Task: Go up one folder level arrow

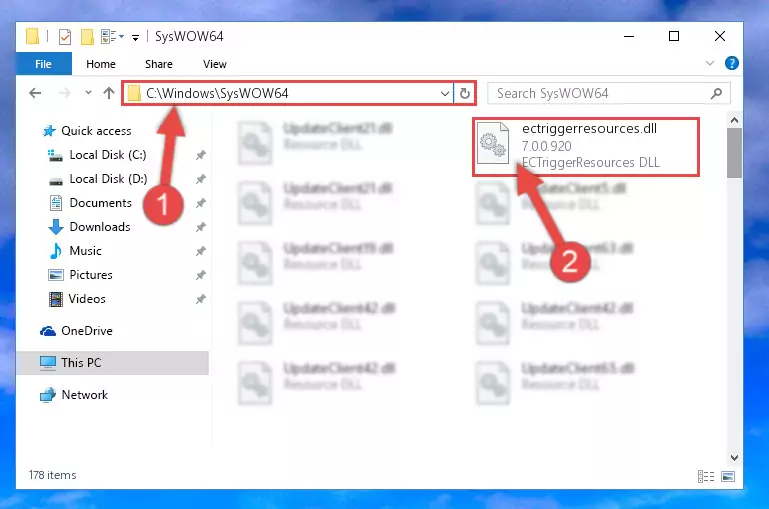Action: 109,93
